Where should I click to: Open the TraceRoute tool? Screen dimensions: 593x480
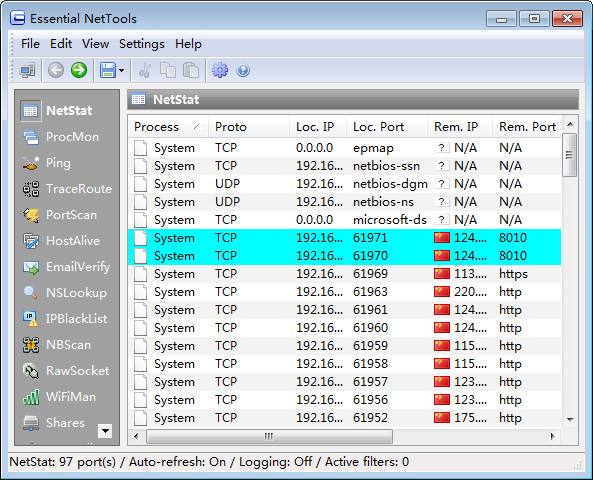67,189
